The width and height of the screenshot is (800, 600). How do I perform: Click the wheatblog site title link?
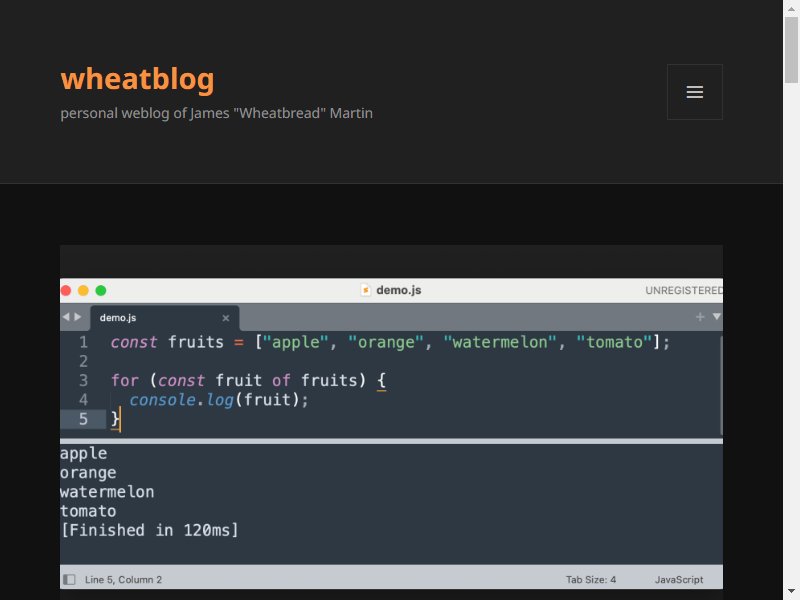tap(137, 79)
